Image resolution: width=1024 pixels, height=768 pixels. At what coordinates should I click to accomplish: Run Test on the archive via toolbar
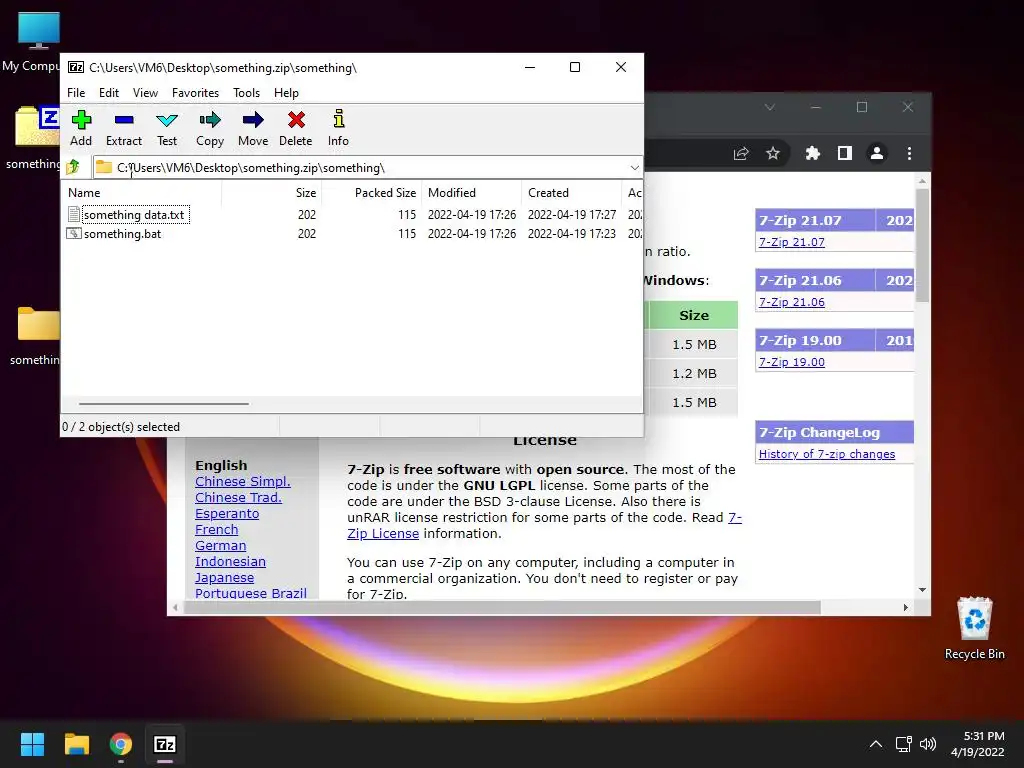pyautogui.click(x=167, y=128)
